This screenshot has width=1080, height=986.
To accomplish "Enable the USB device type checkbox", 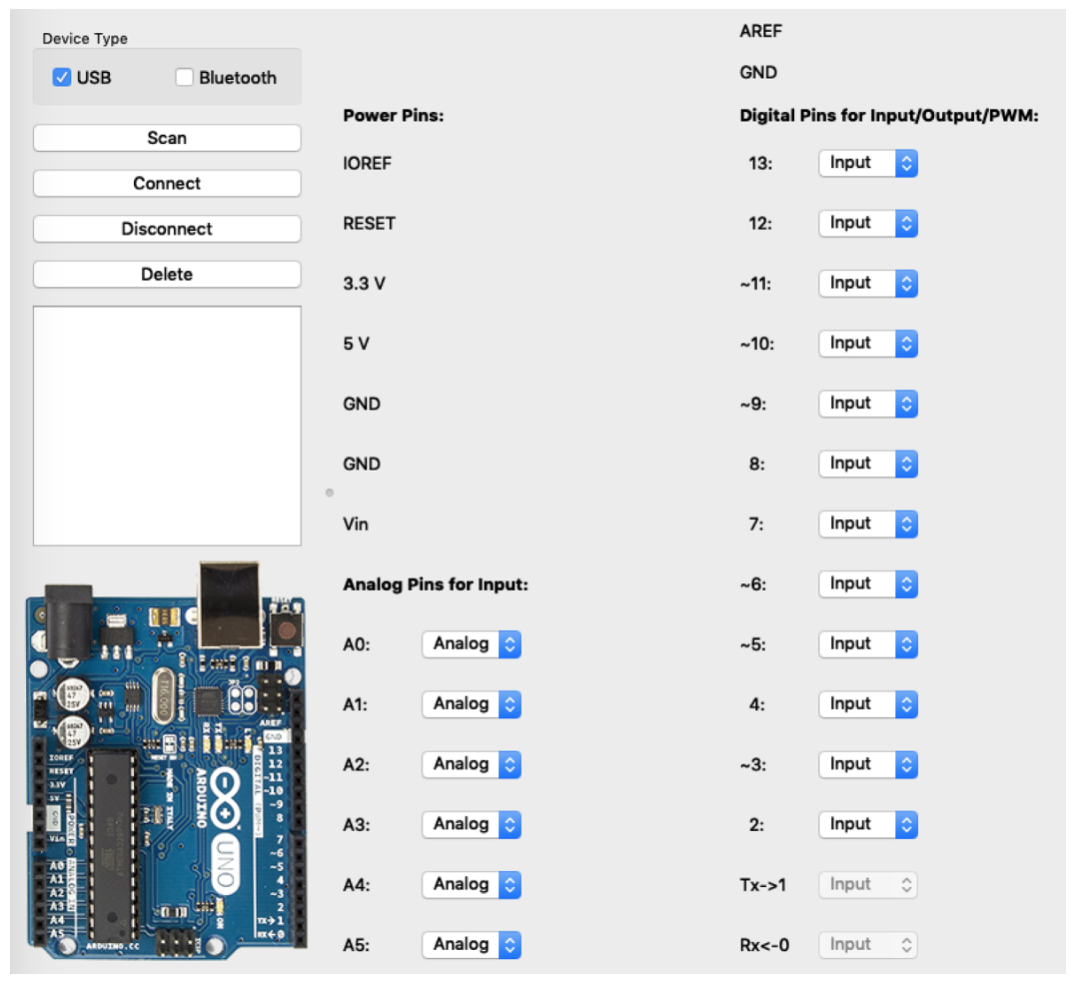I will [x=63, y=78].
